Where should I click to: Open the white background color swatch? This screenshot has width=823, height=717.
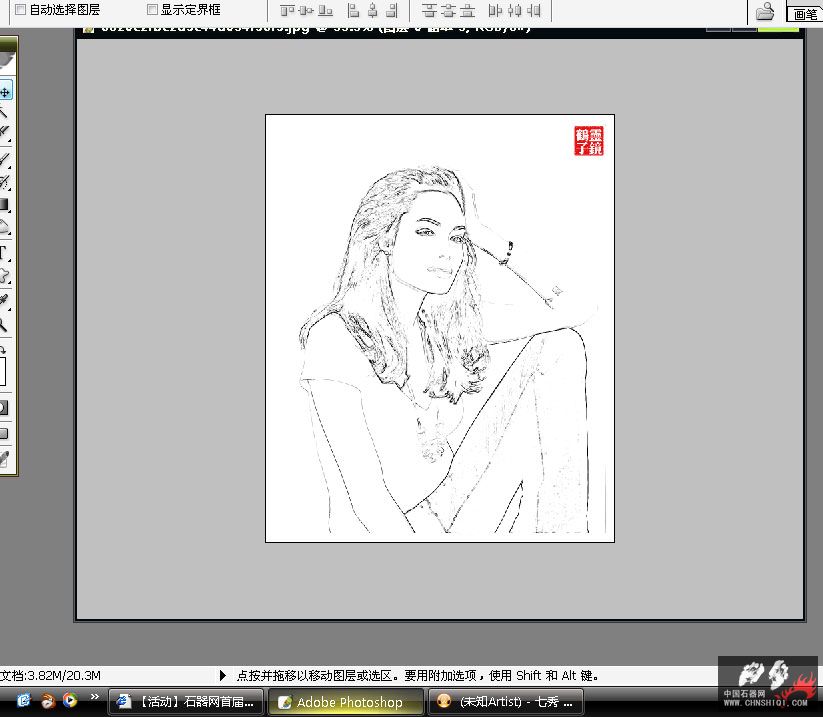click(x=3, y=371)
